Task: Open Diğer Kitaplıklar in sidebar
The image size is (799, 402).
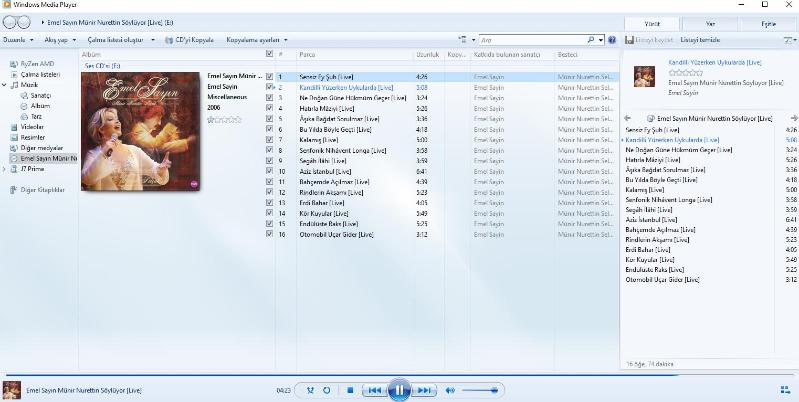Action: click(x=38, y=190)
